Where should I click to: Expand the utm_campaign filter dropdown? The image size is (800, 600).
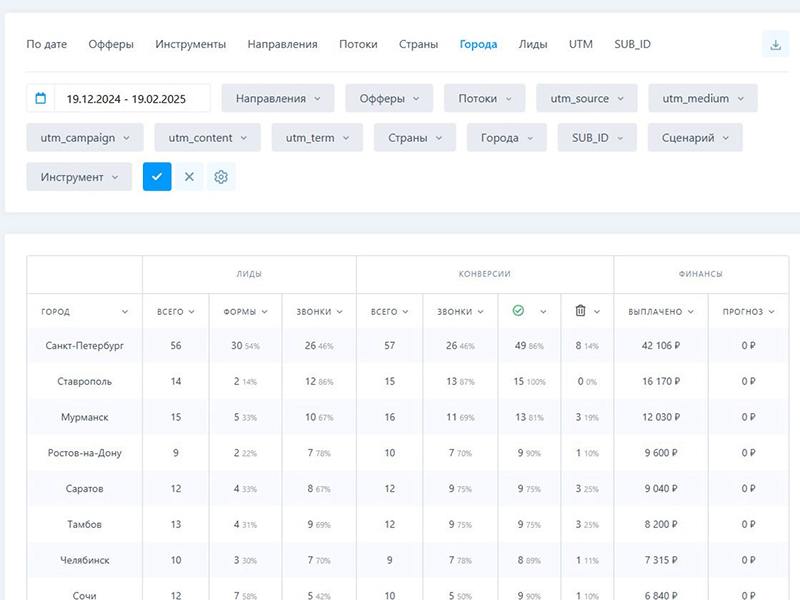pyautogui.click(x=85, y=137)
